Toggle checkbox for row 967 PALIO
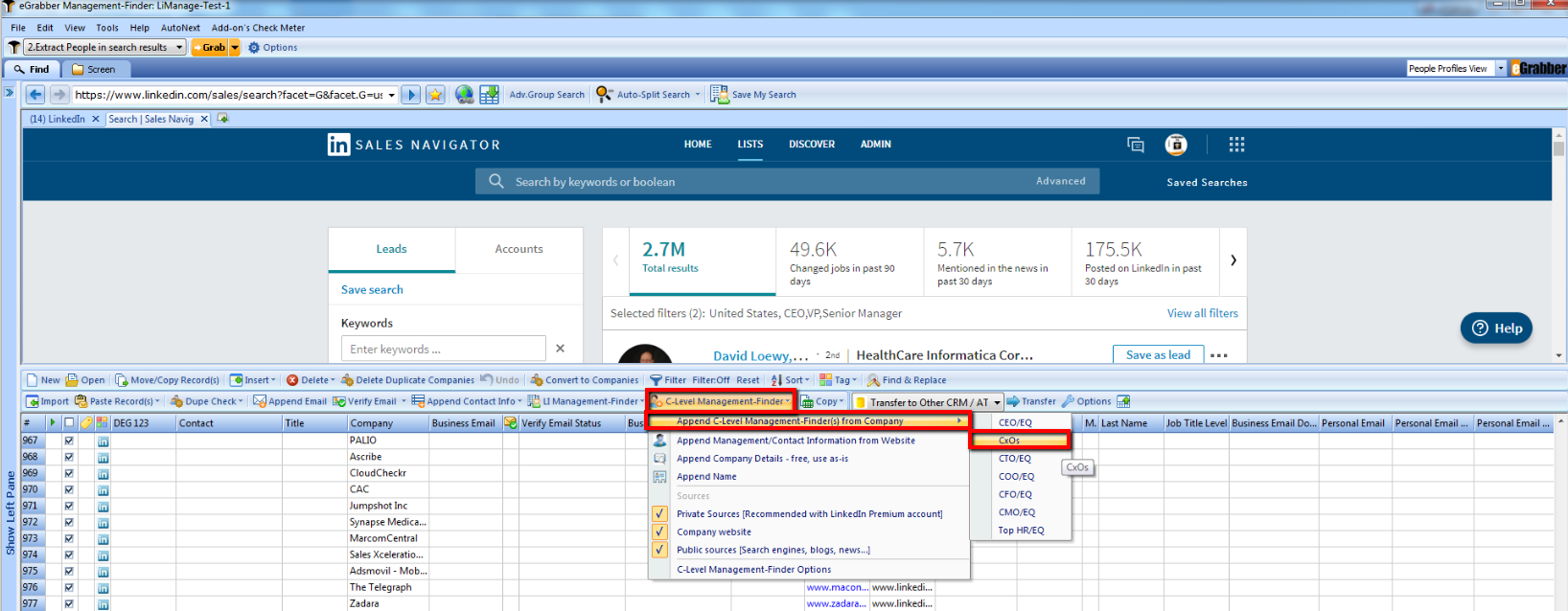This screenshot has width=1568, height=611. pyautogui.click(x=69, y=441)
